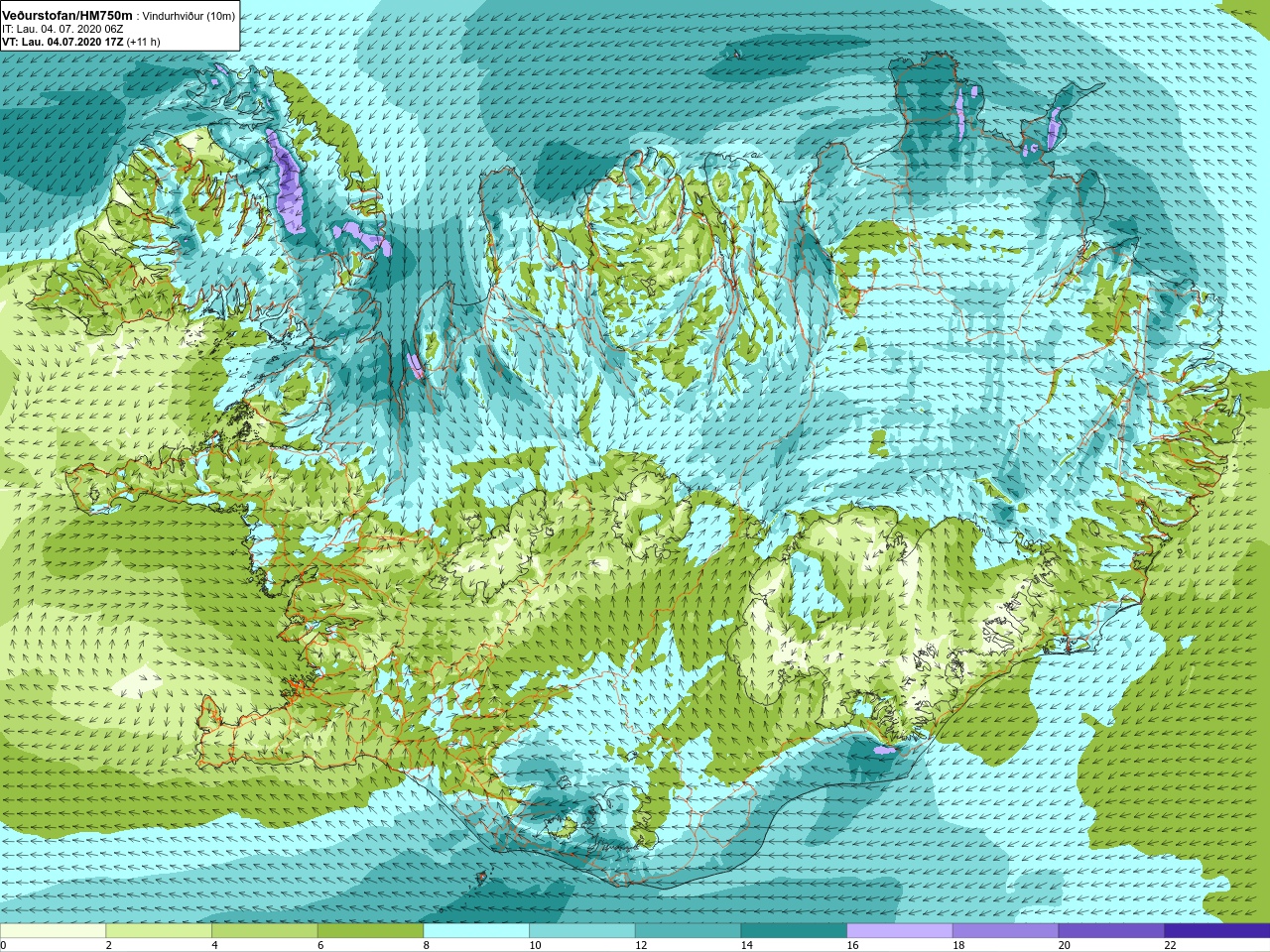The image size is (1270, 952).
Task: Click the dark indigo legend swatch above 22
Action: pos(1217,931)
